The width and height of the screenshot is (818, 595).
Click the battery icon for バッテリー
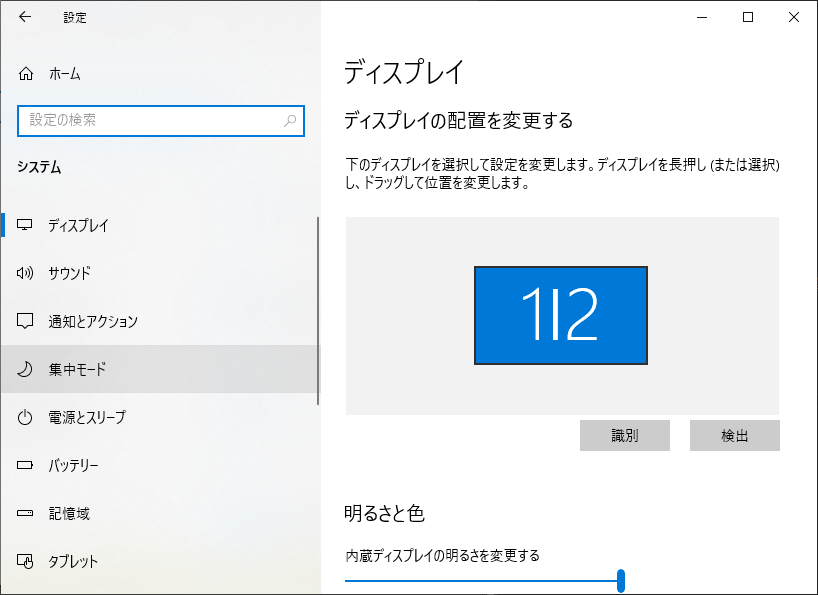coord(25,465)
